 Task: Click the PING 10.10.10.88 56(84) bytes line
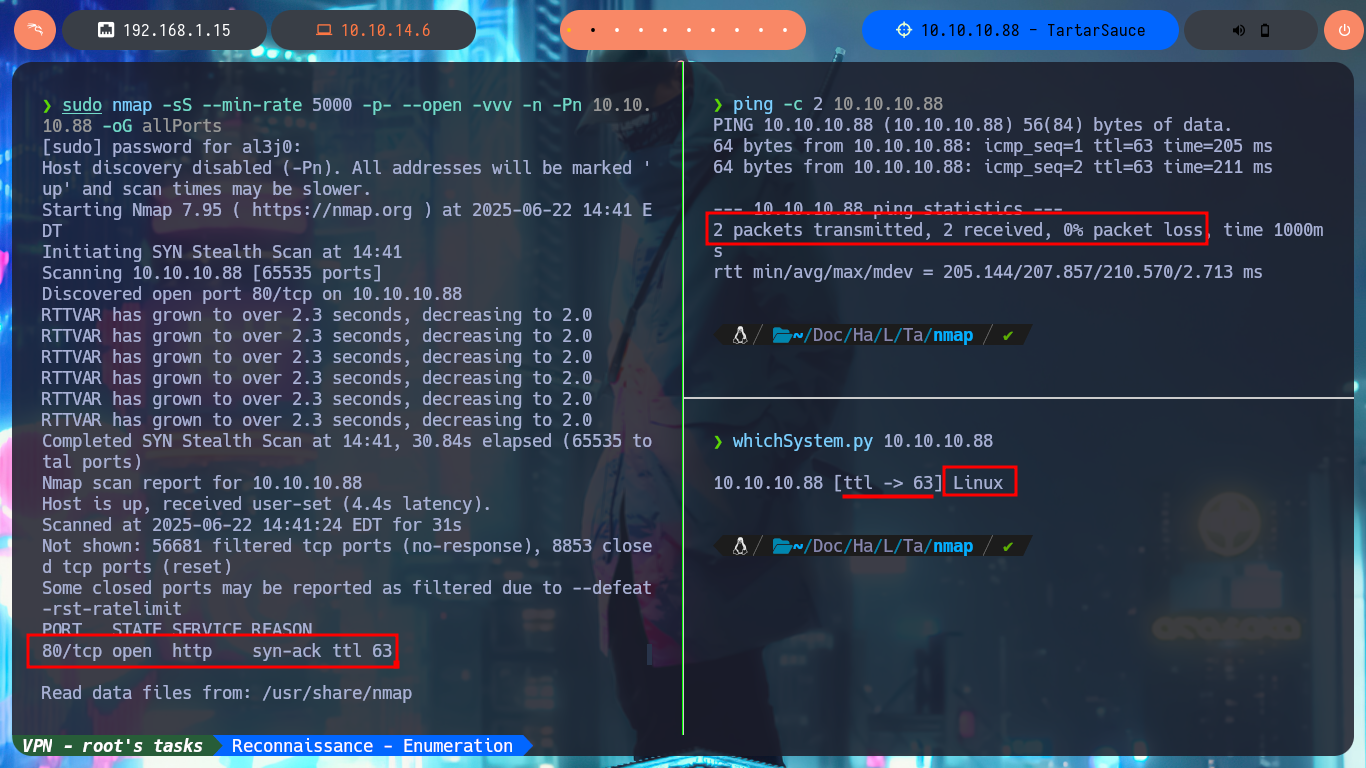click(973, 125)
